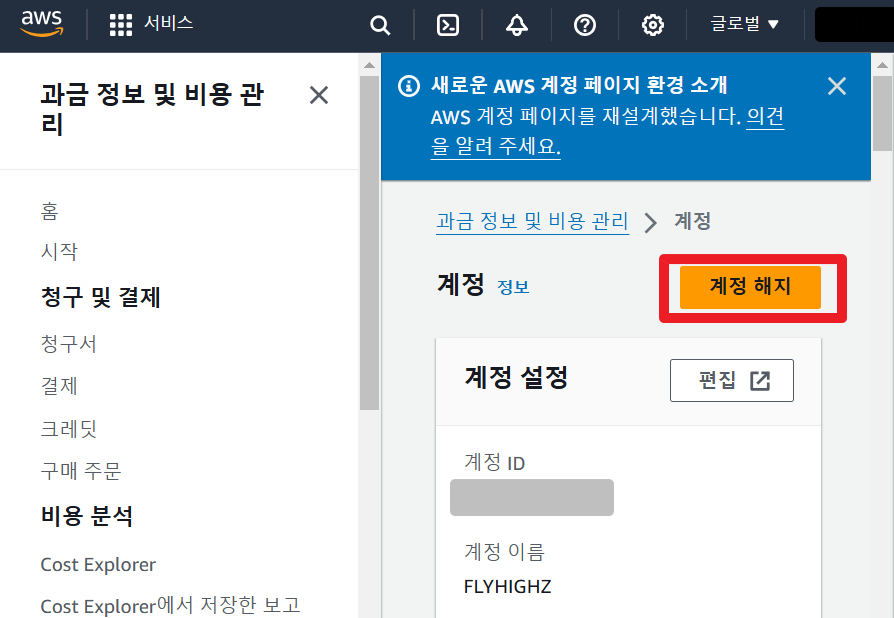The height and width of the screenshot is (618, 894).
Task: Launch CloudShell terminal icon
Action: tap(449, 26)
